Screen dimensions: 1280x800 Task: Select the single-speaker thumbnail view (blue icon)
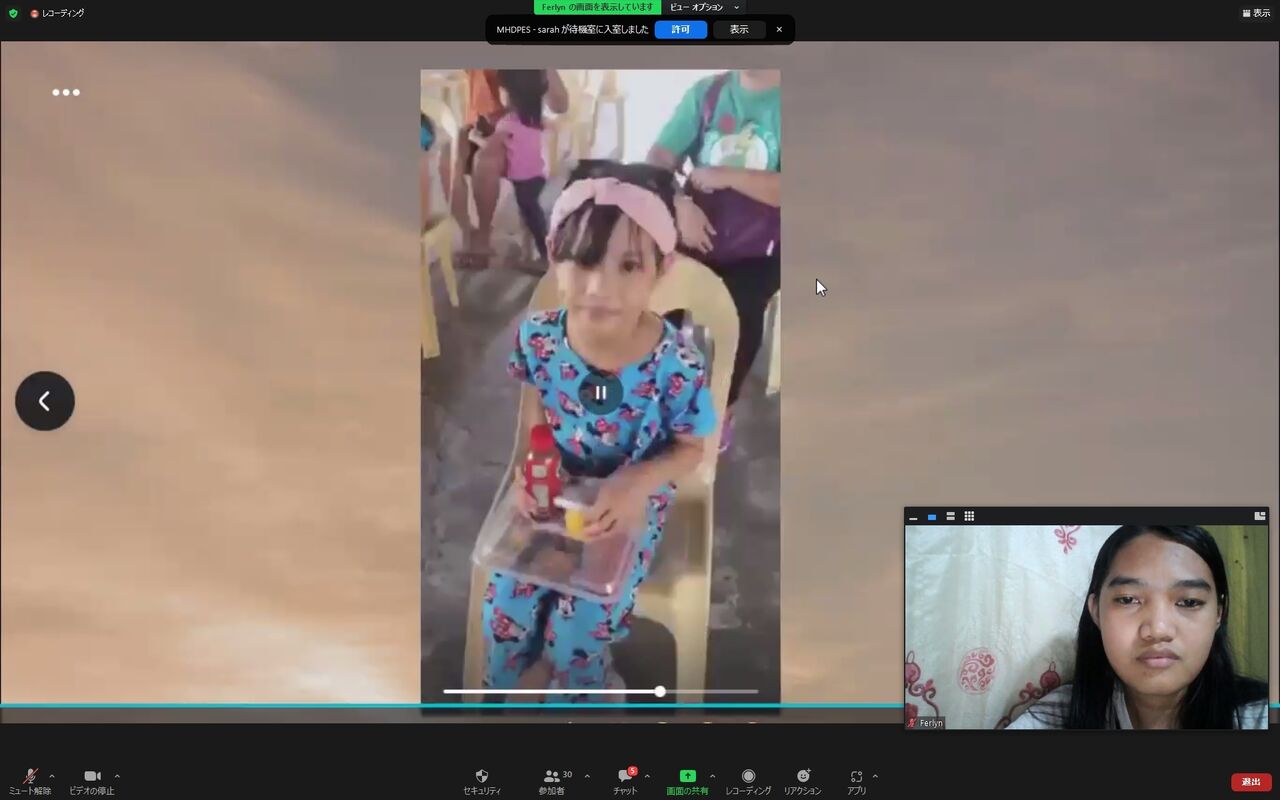click(x=932, y=517)
